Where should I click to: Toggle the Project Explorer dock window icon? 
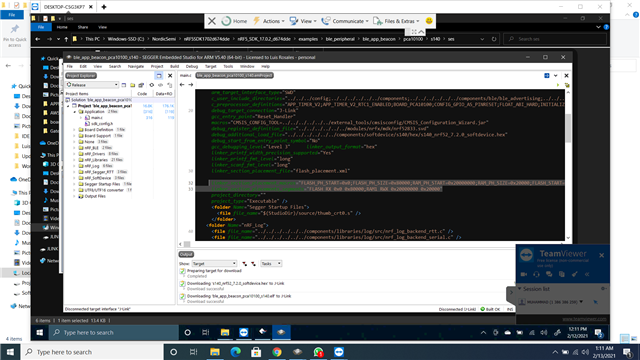point(159,76)
